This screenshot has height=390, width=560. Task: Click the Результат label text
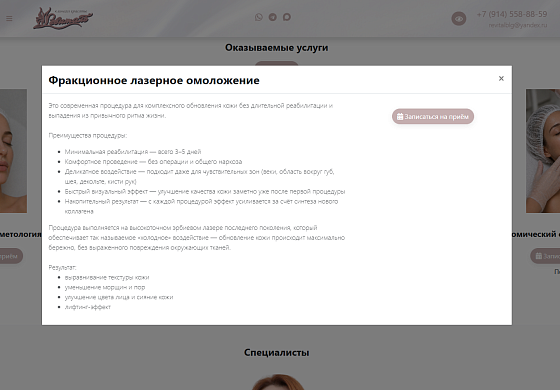(x=62, y=268)
